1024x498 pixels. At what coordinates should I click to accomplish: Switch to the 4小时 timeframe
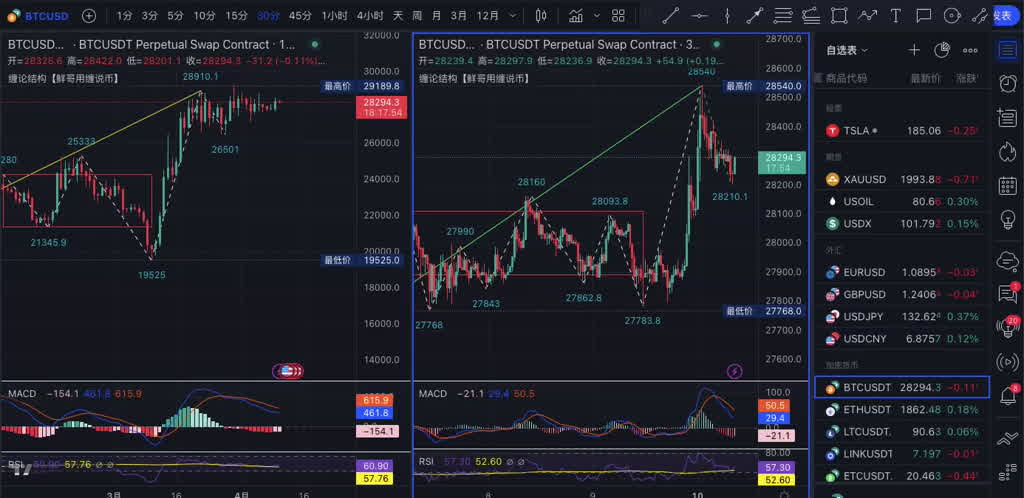(x=370, y=16)
